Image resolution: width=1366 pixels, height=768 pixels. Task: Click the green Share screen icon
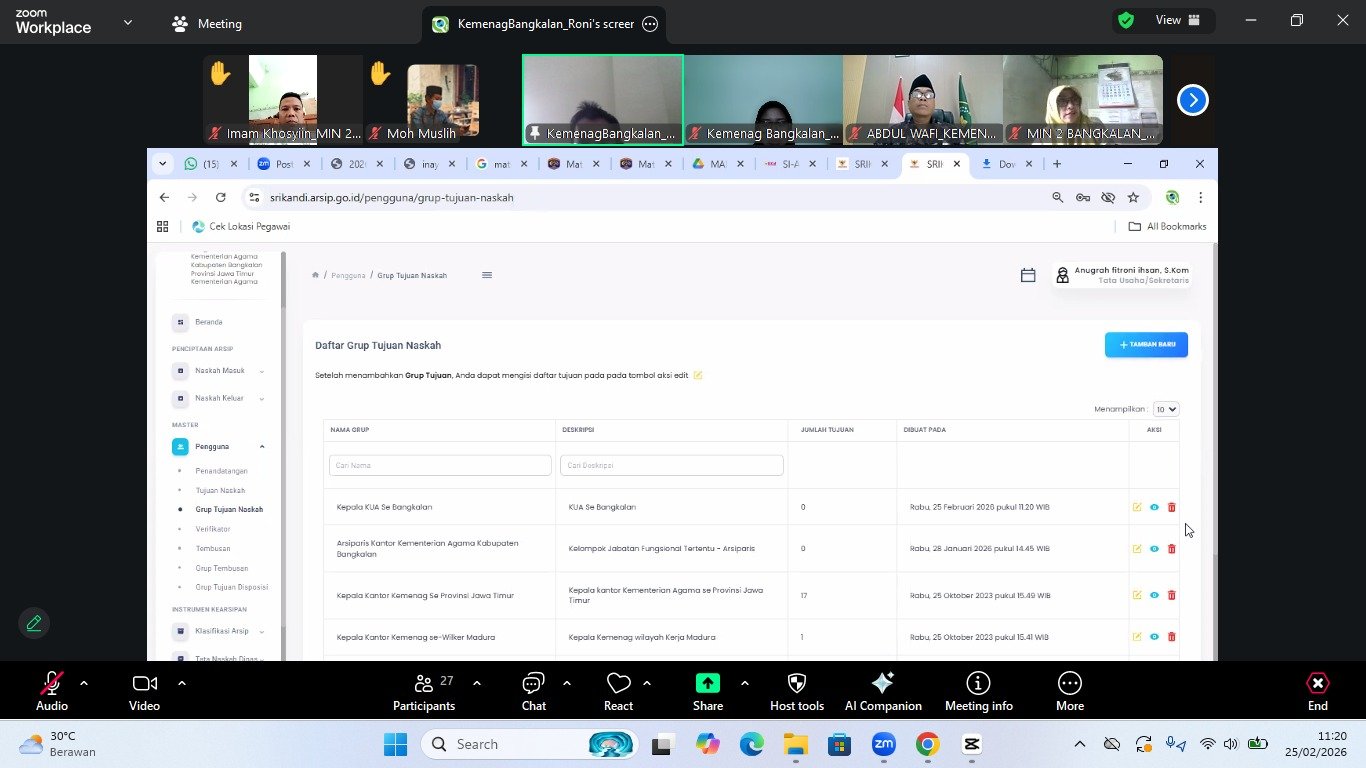[x=707, y=683]
